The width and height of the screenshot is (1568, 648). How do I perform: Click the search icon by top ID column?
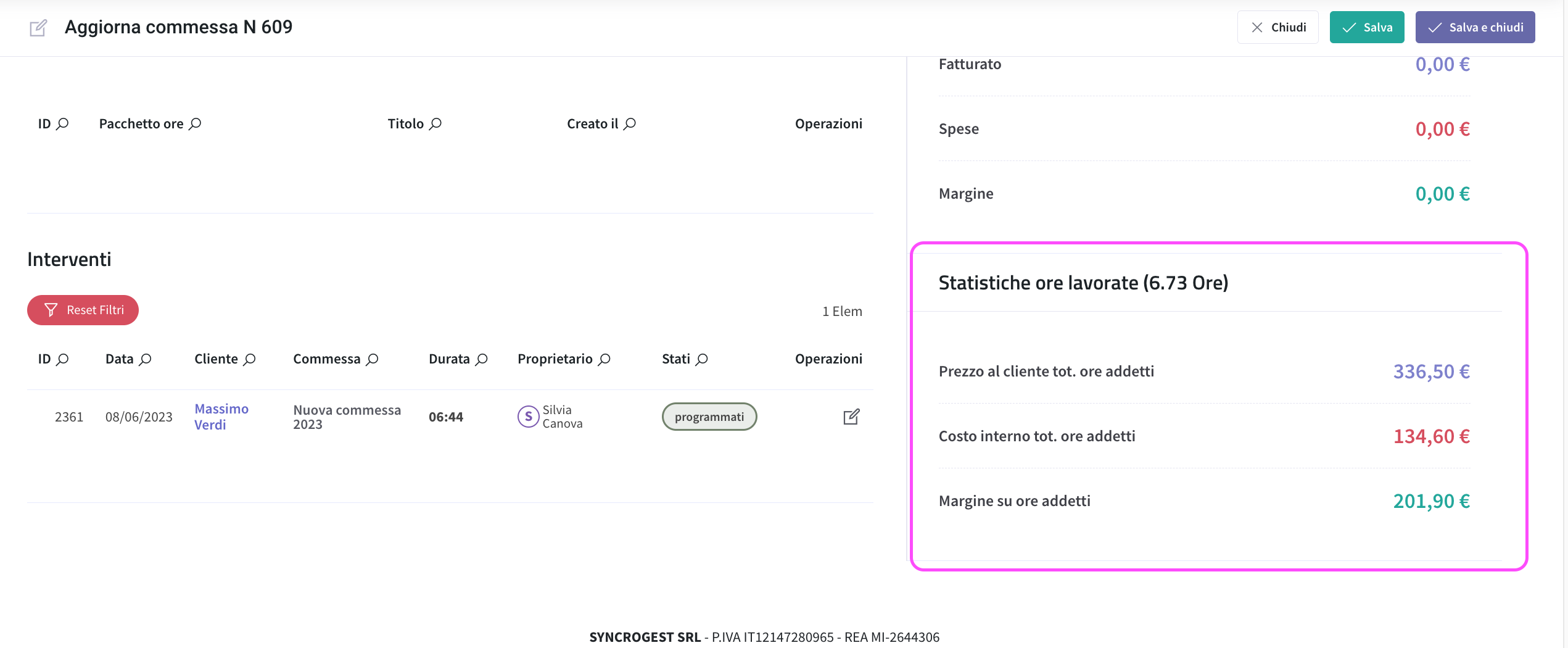pyautogui.click(x=62, y=124)
